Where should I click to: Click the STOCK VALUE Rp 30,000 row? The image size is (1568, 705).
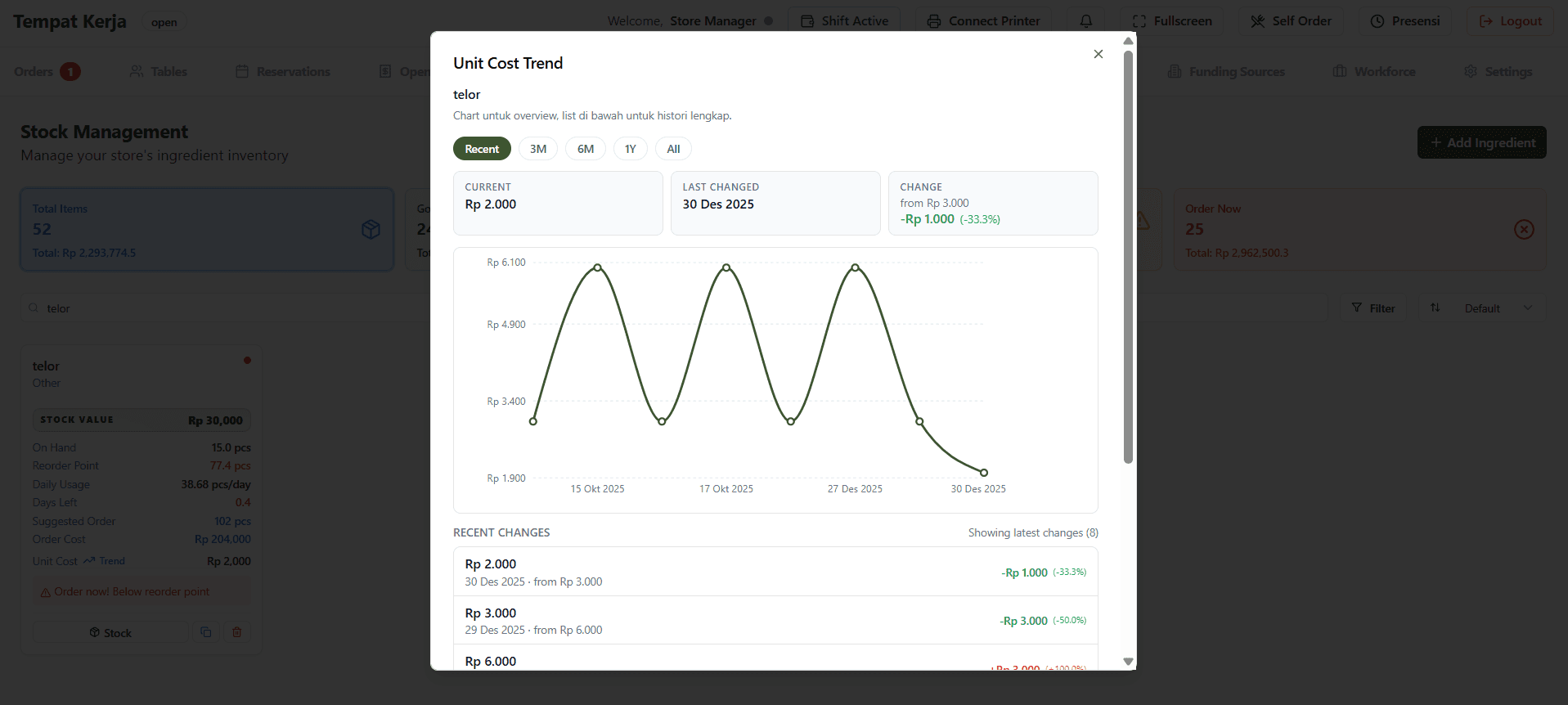[x=142, y=420]
